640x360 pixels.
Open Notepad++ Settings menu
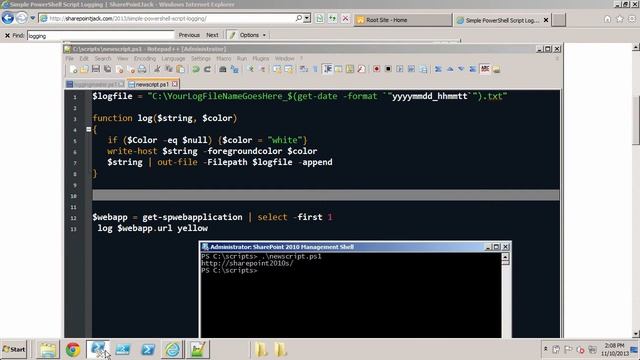(200, 58)
